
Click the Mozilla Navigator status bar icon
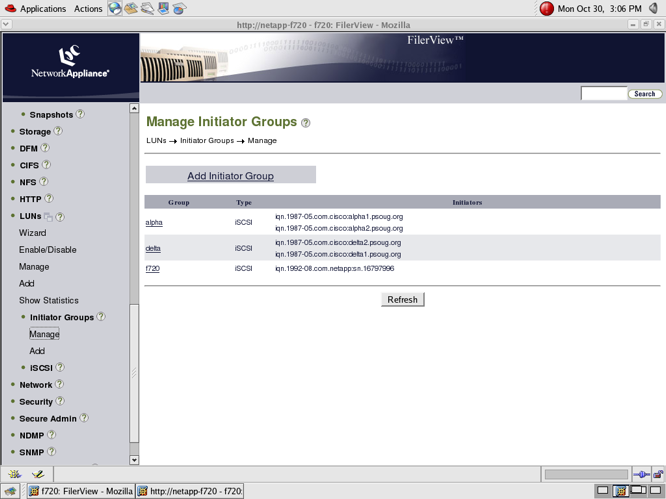click(14, 474)
